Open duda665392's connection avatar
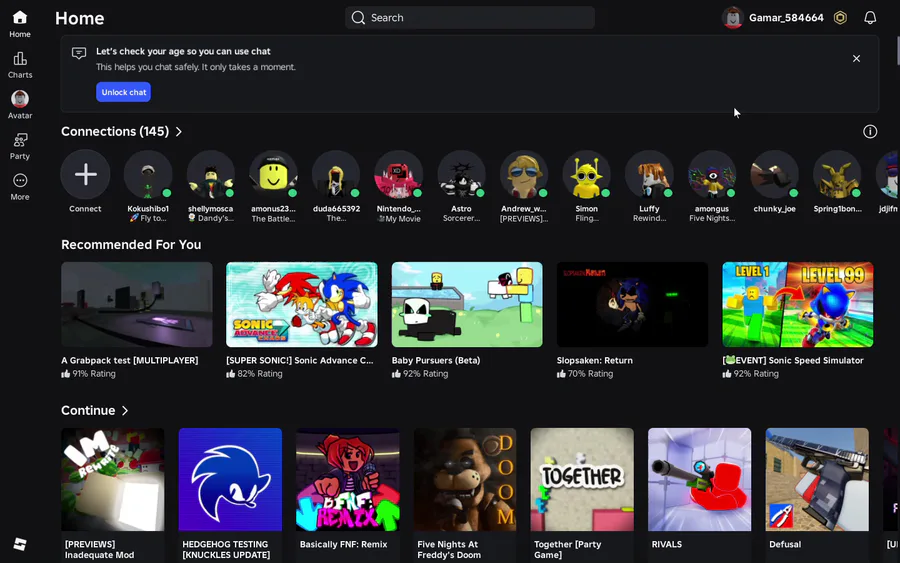Image resolution: width=900 pixels, height=563 pixels. tap(336, 174)
